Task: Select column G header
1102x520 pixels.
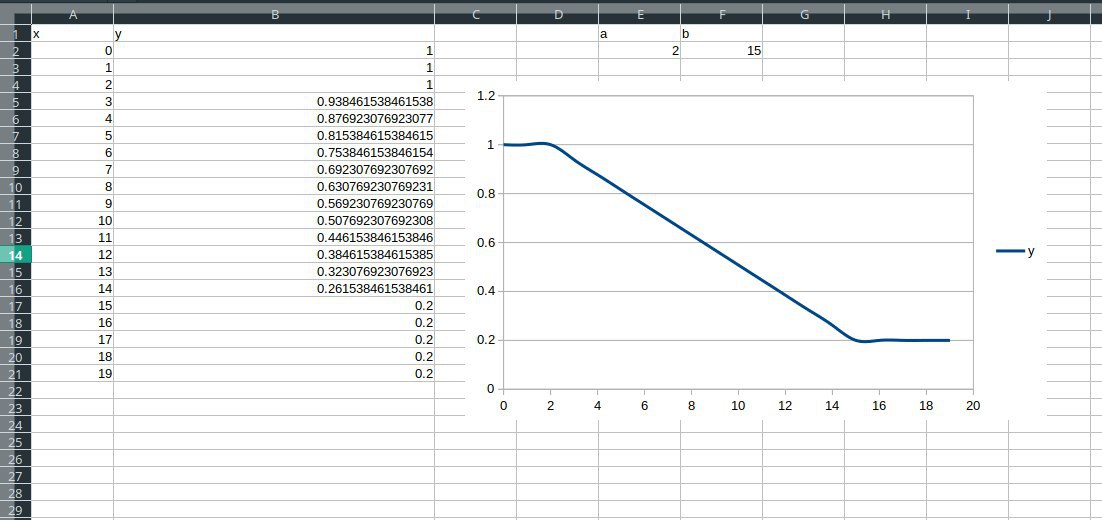Action: click(804, 14)
